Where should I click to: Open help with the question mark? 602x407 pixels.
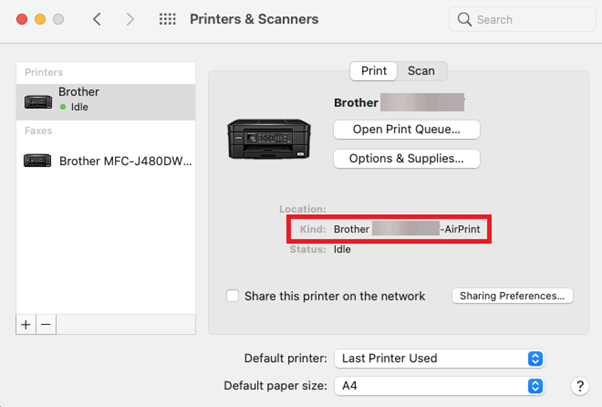coord(580,385)
